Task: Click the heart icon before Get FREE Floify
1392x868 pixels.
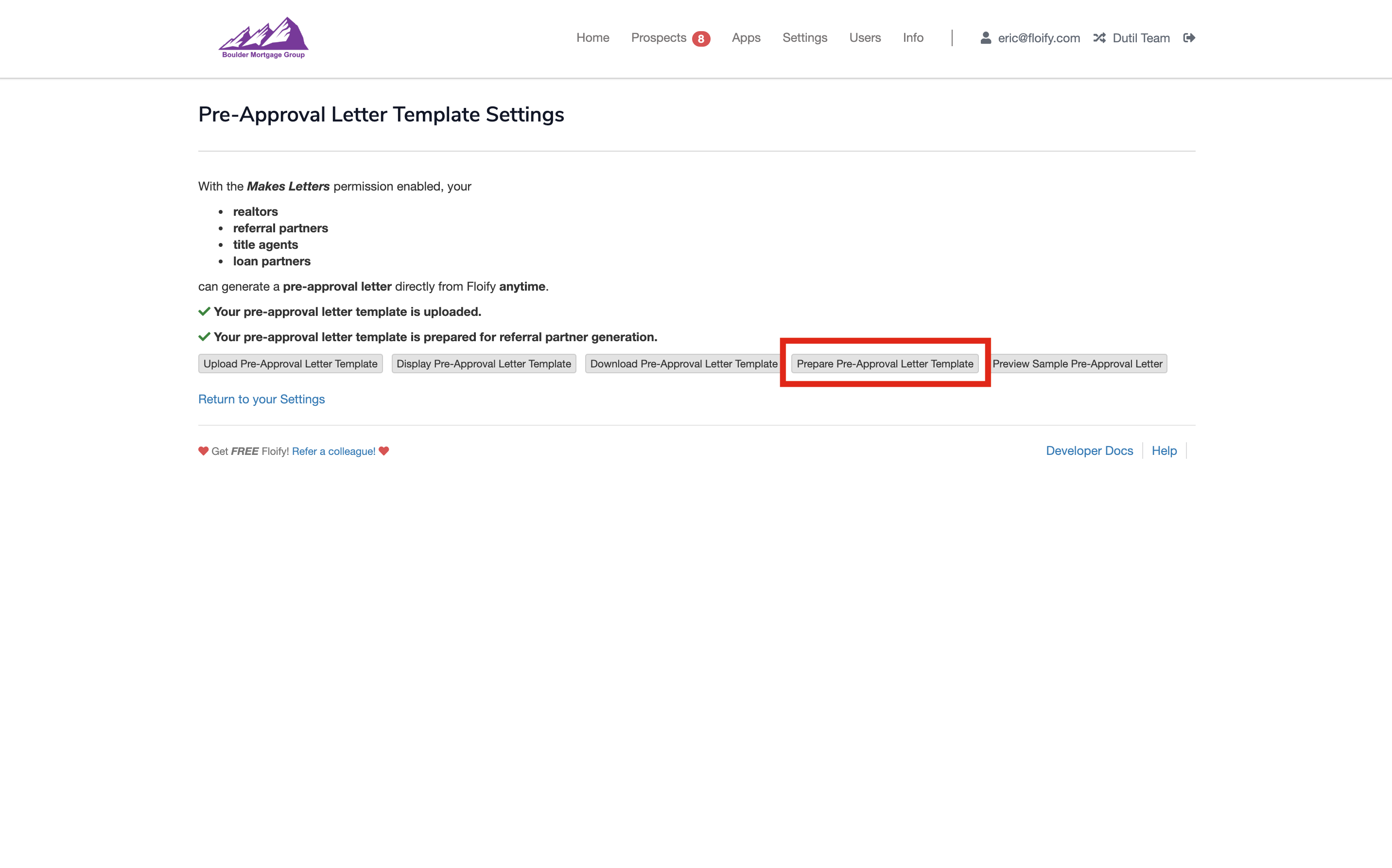Action: (203, 451)
